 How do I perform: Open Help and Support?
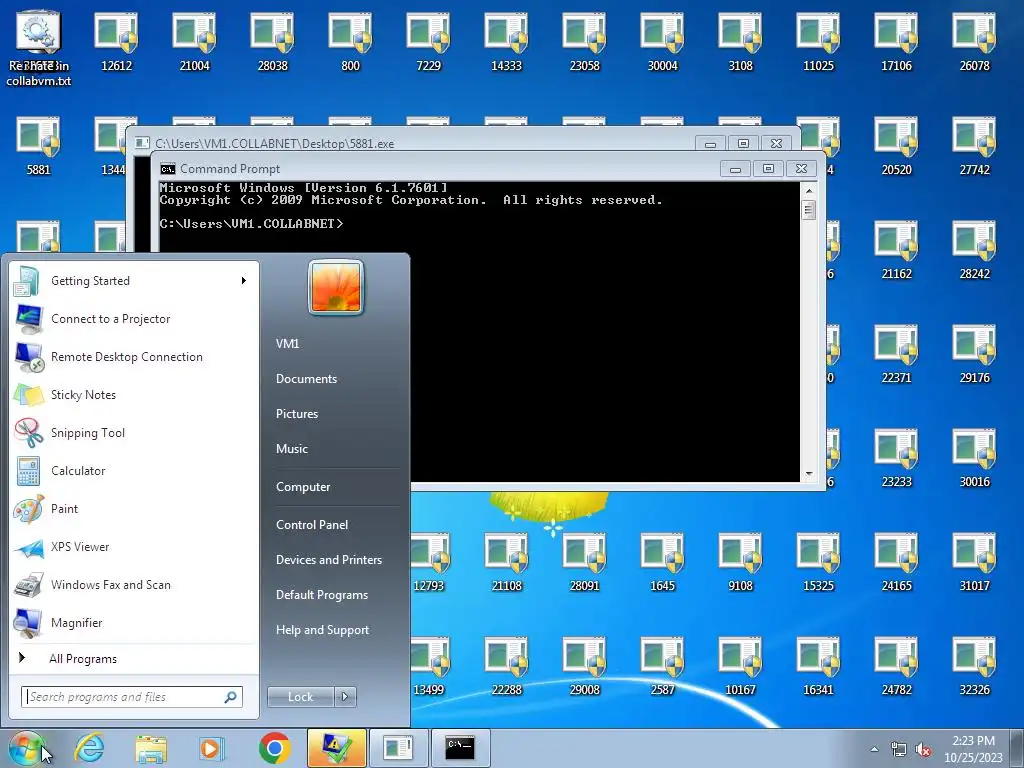point(323,630)
